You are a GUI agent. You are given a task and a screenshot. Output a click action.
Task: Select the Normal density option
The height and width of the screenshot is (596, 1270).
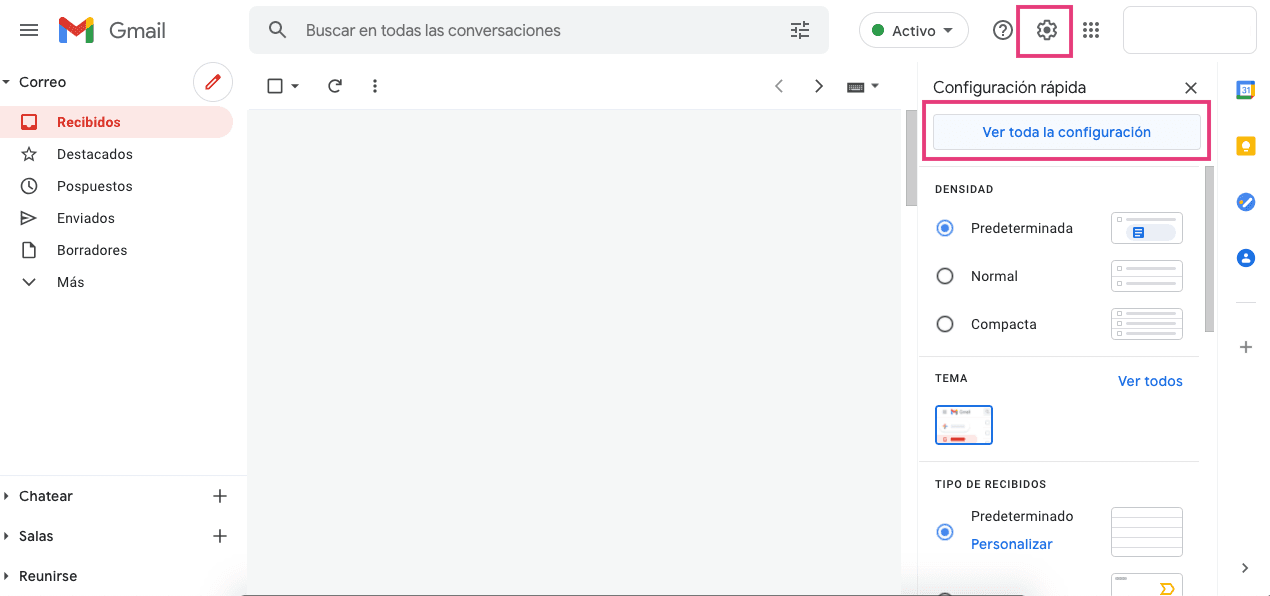click(x=945, y=276)
